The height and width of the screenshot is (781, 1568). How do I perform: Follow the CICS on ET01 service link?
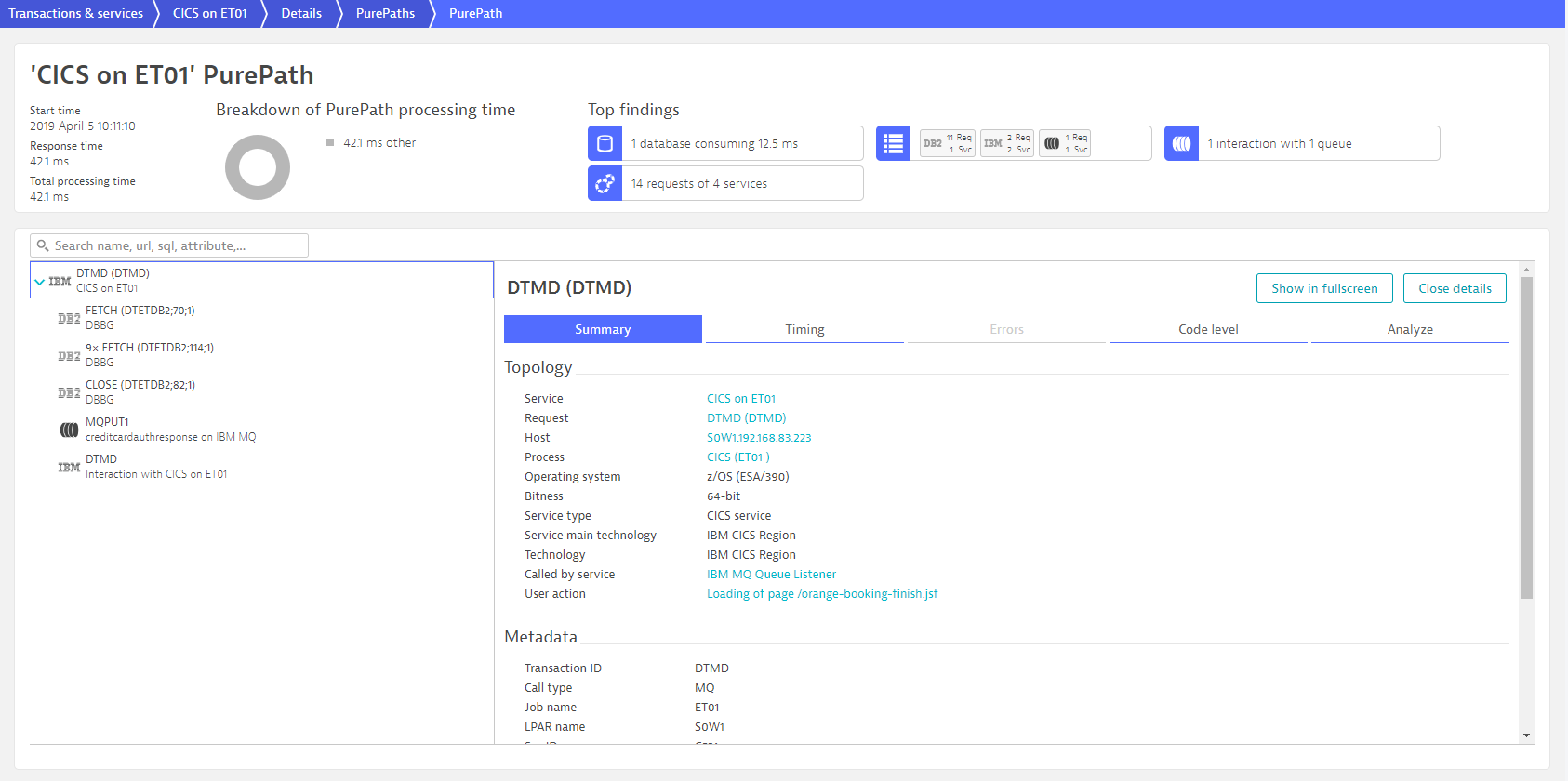coord(741,398)
